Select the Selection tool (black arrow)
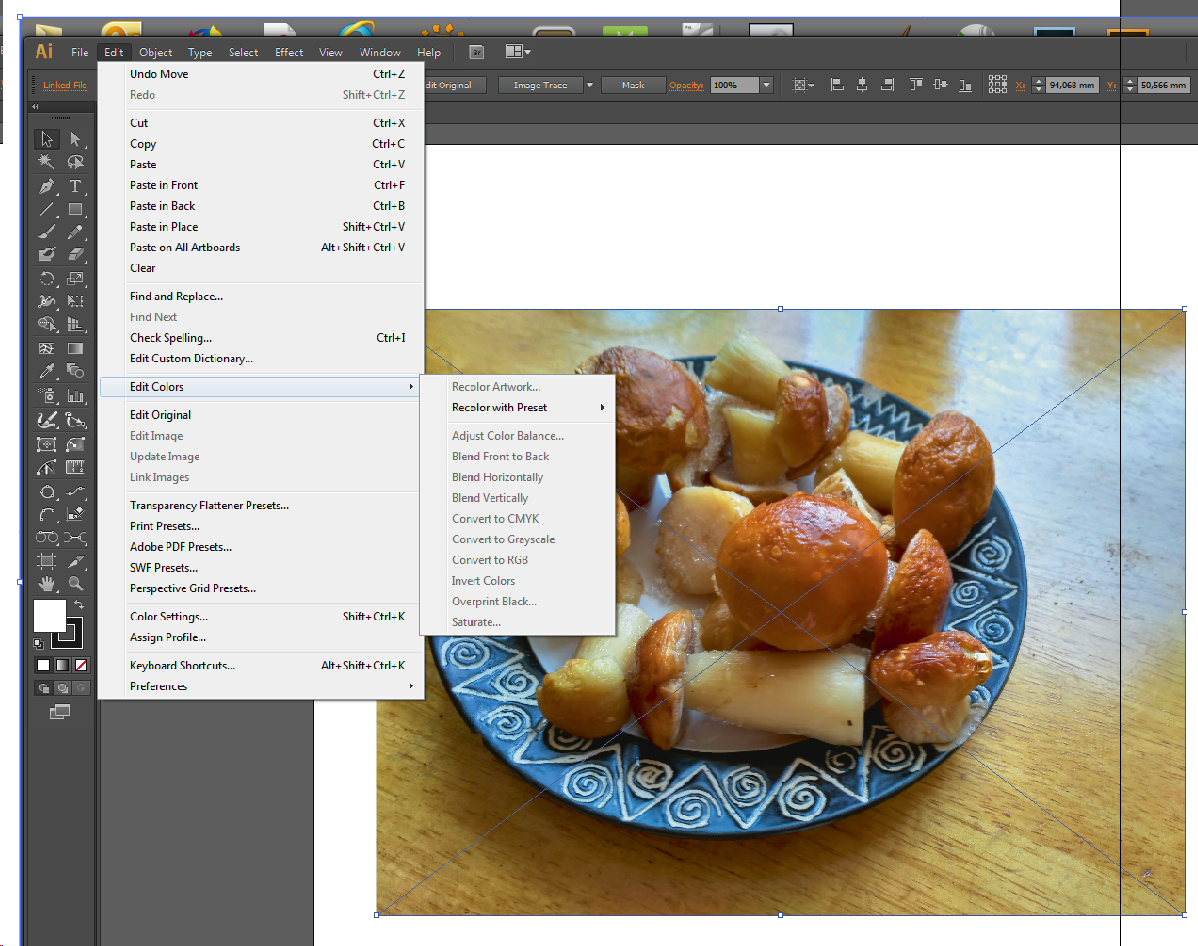This screenshot has height=946, width=1198. click(x=47, y=139)
